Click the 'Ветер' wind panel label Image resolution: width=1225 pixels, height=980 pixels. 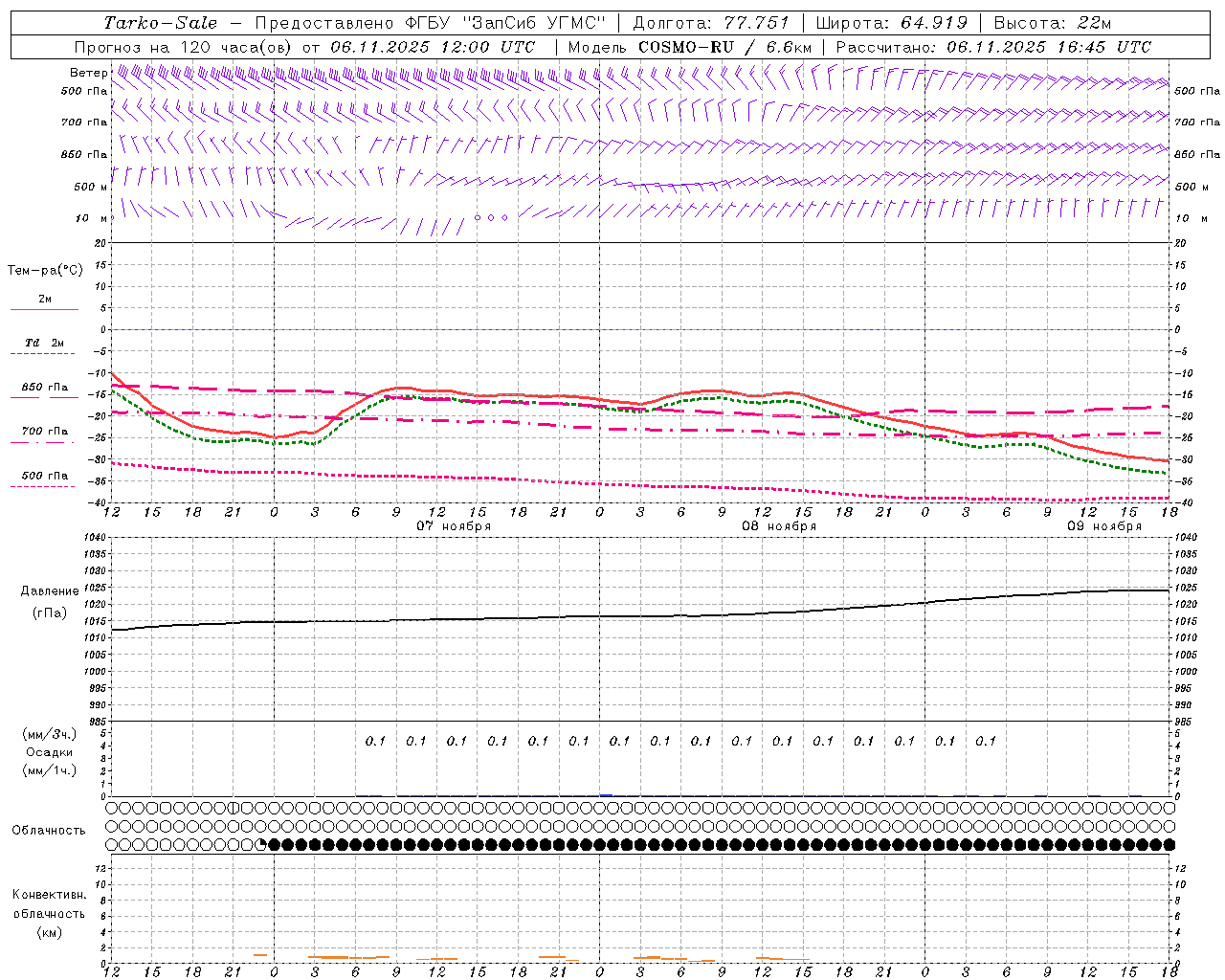[88, 73]
